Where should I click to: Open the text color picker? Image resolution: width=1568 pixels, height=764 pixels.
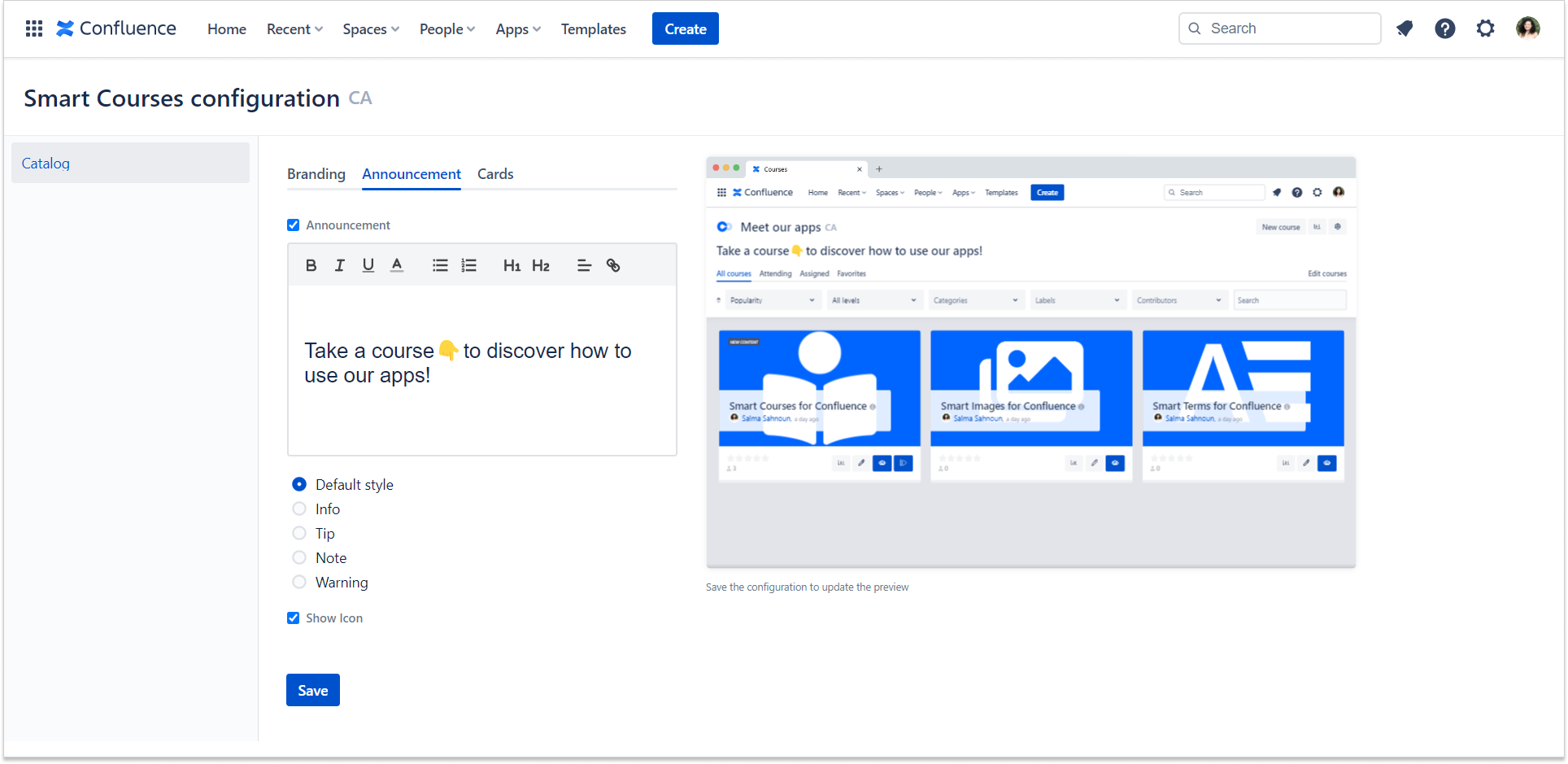tap(397, 265)
